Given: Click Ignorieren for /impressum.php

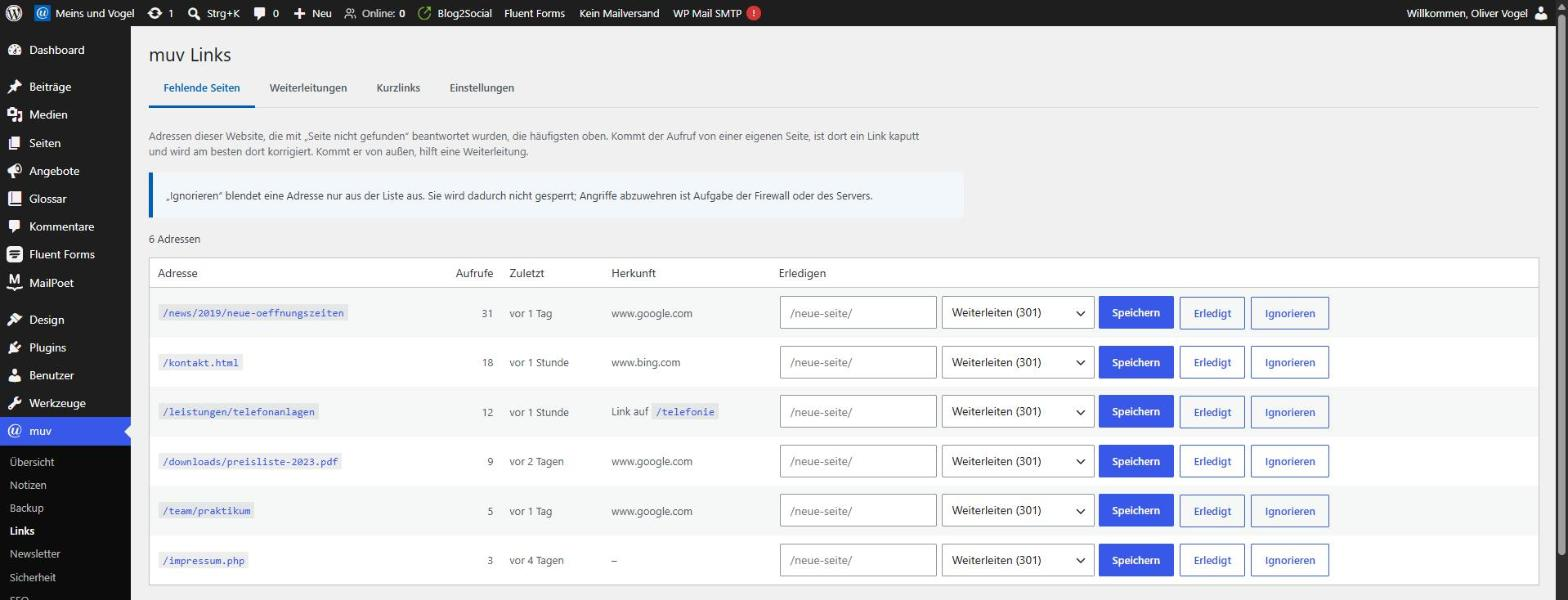Looking at the screenshot, I should [x=1290, y=560].
